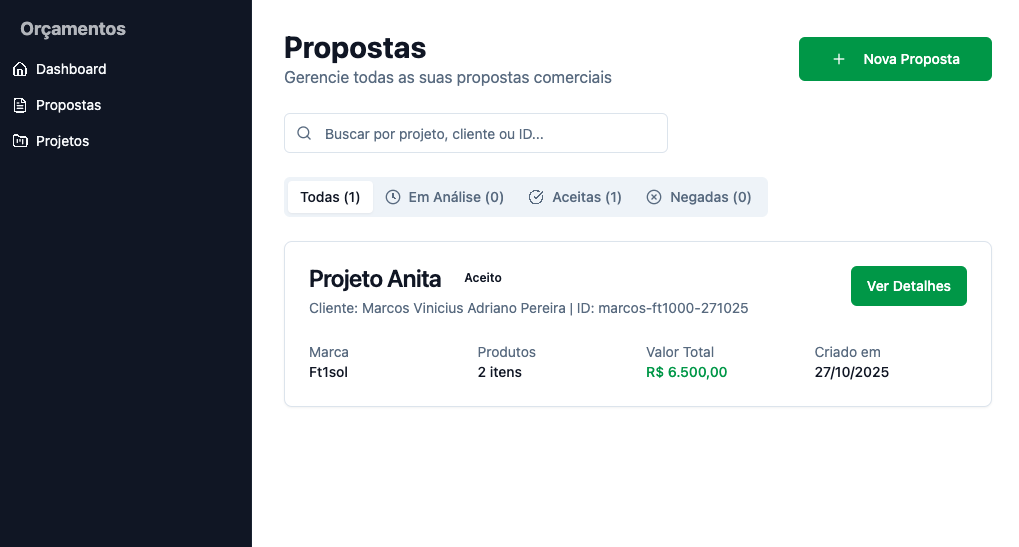Click the checkmark icon on Aceitas
1019x547 pixels.
click(536, 198)
